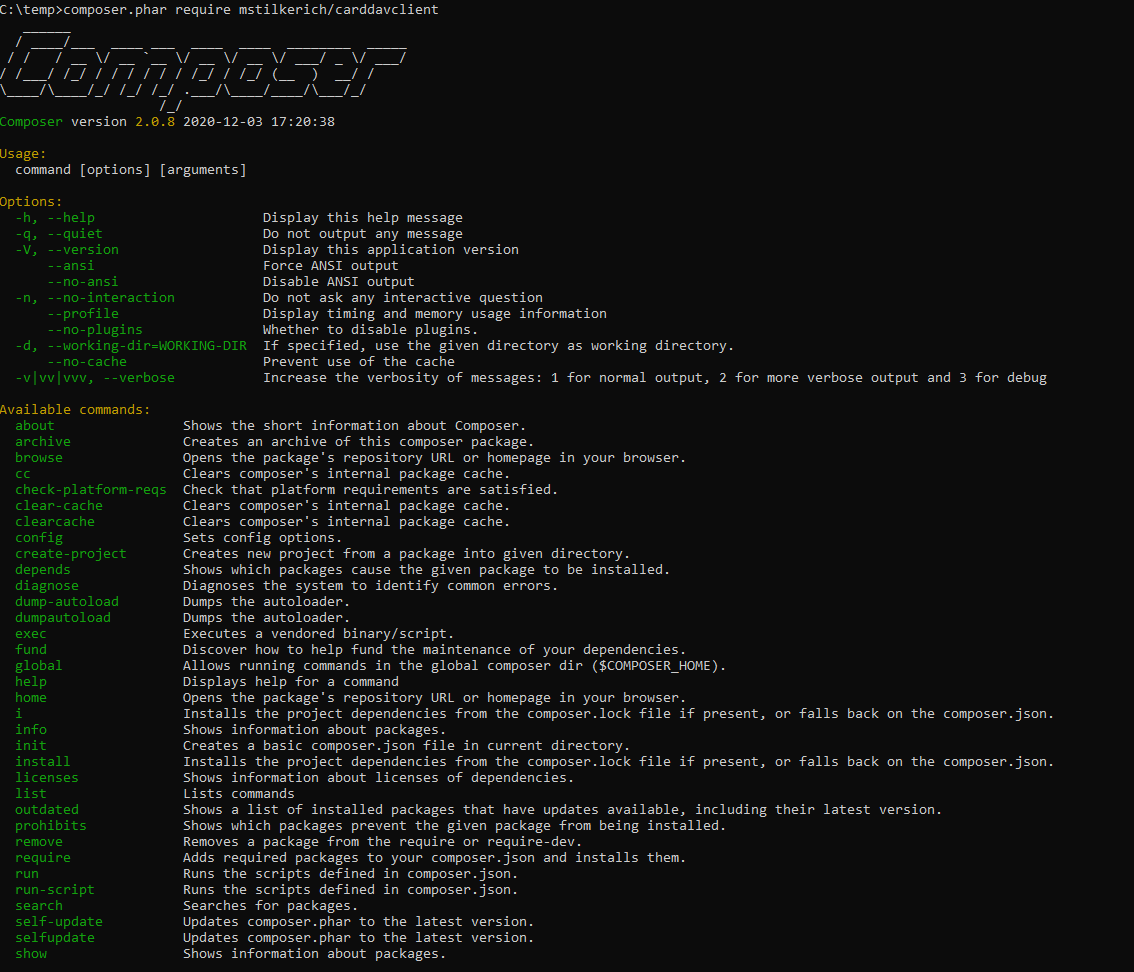Click the 'diagnose' command in available commands
The height and width of the screenshot is (972, 1134).
click(x=46, y=585)
